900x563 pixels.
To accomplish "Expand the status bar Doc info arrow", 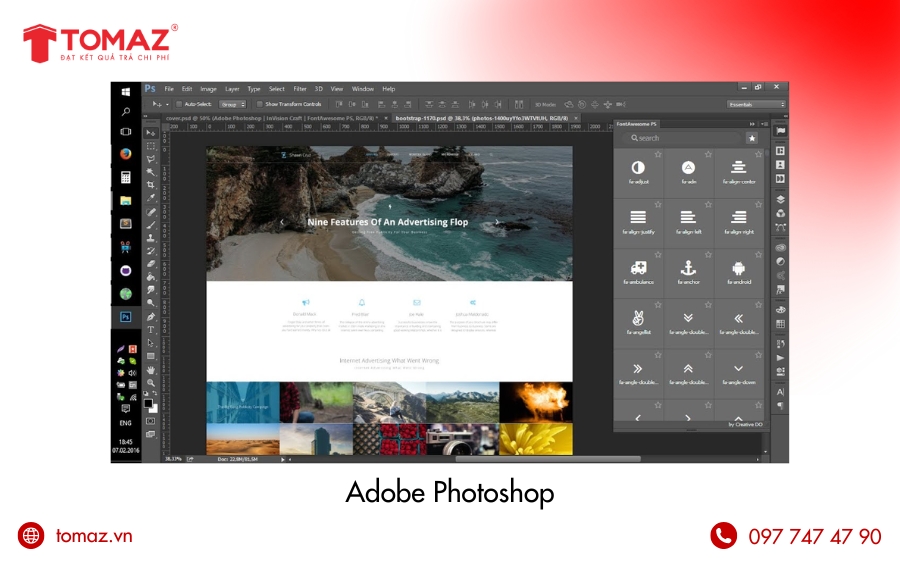I will coord(283,459).
